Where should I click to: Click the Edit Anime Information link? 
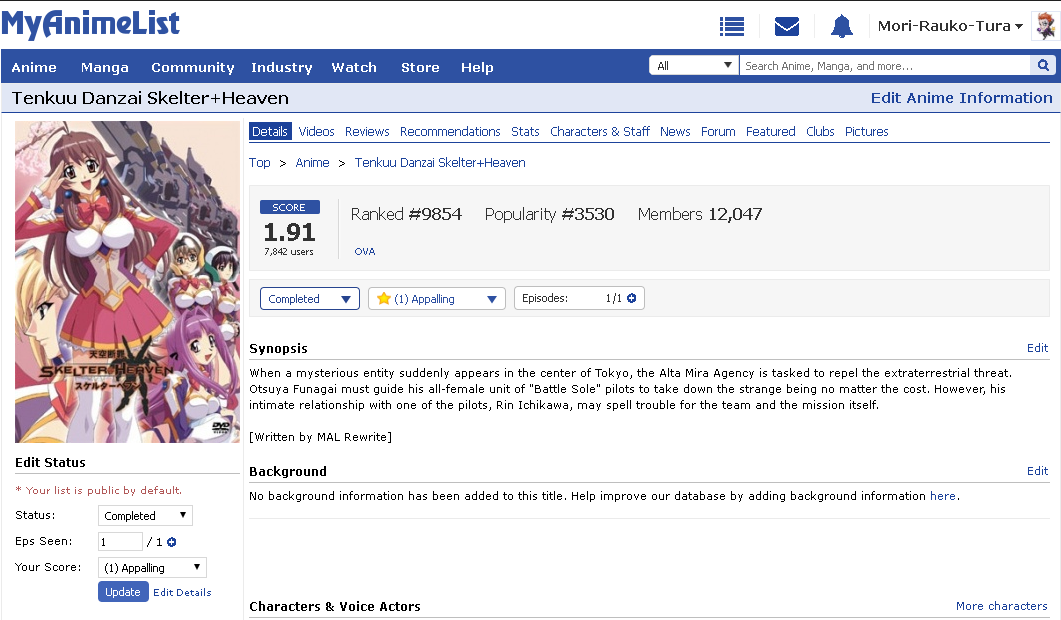coord(961,98)
